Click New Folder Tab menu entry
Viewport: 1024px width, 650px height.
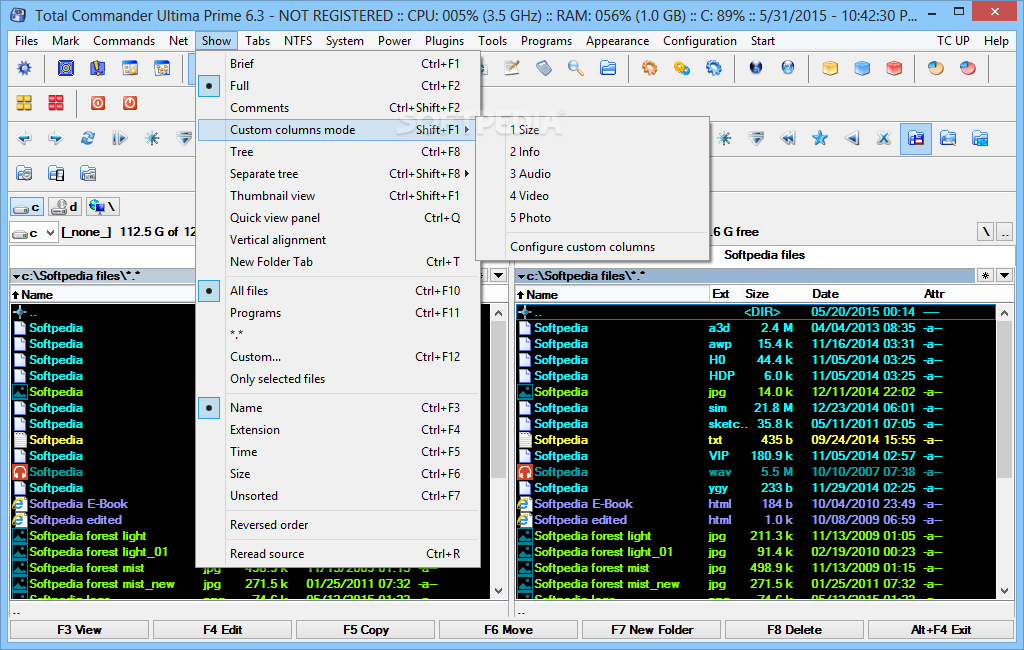pos(339,262)
